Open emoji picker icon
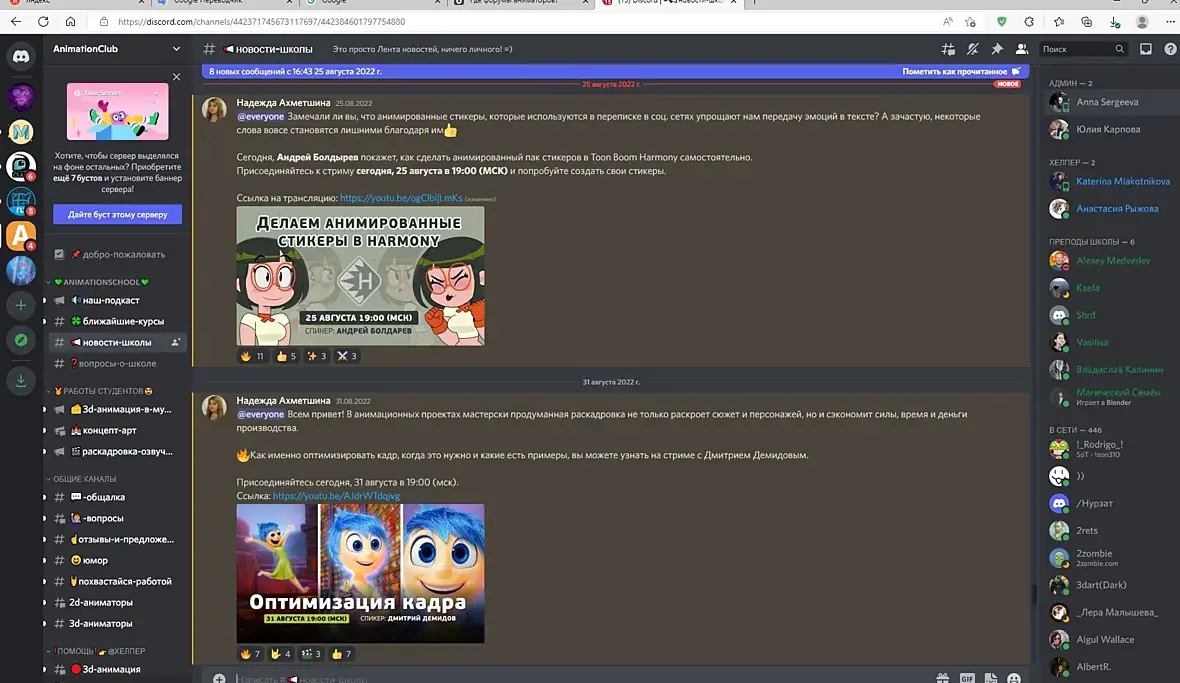The height and width of the screenshot is (683, 1180). (1014, 678)
